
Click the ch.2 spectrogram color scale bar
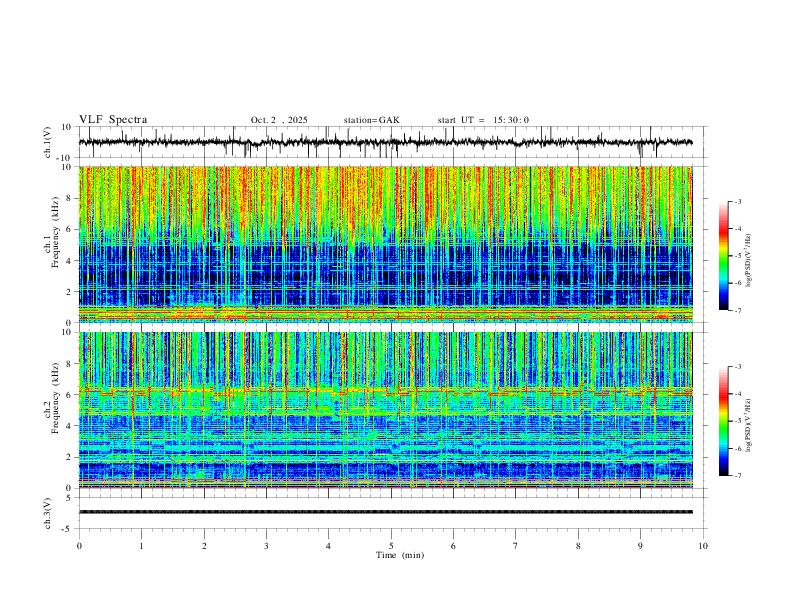[x=723, y=421]
